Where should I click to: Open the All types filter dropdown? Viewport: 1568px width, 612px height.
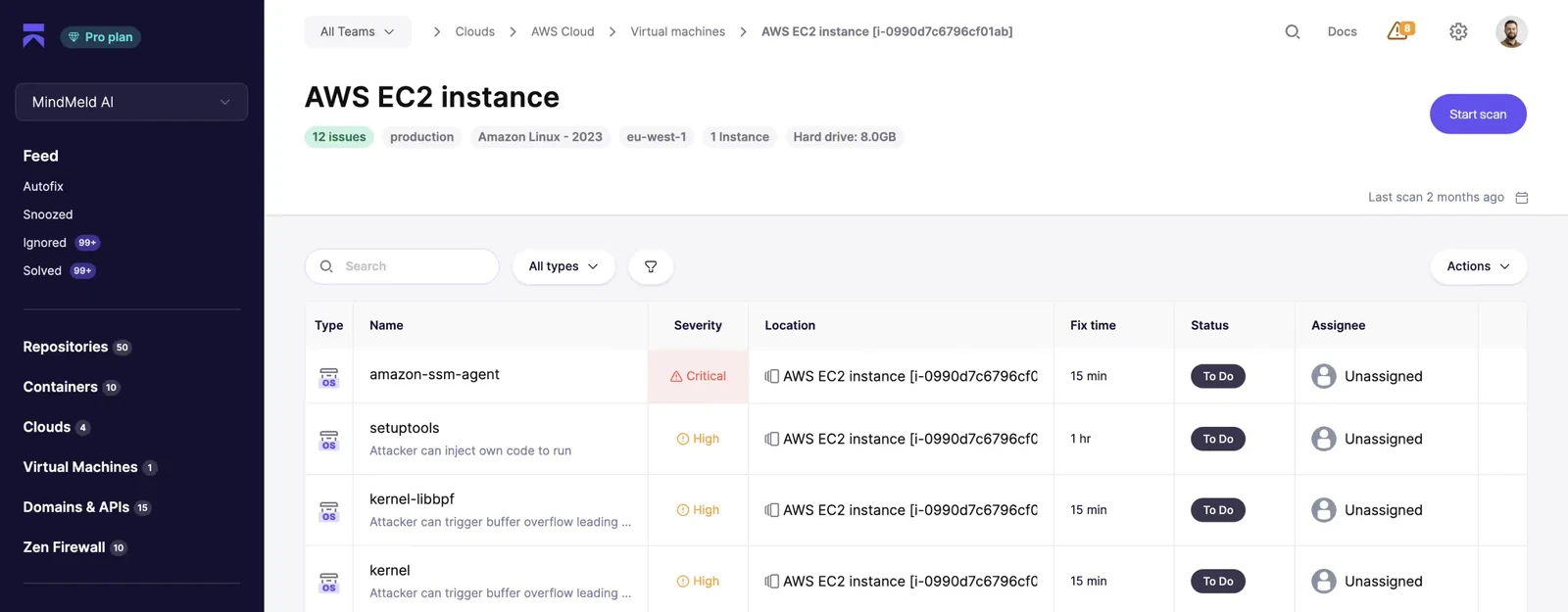coord(563,266)
